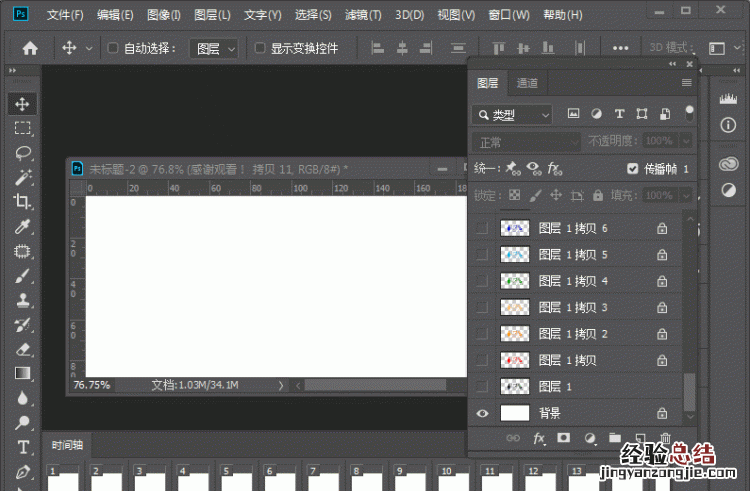Select the Eraser tool
The image size is (750, 491).
pyautogui.click(x=23, y=349)
